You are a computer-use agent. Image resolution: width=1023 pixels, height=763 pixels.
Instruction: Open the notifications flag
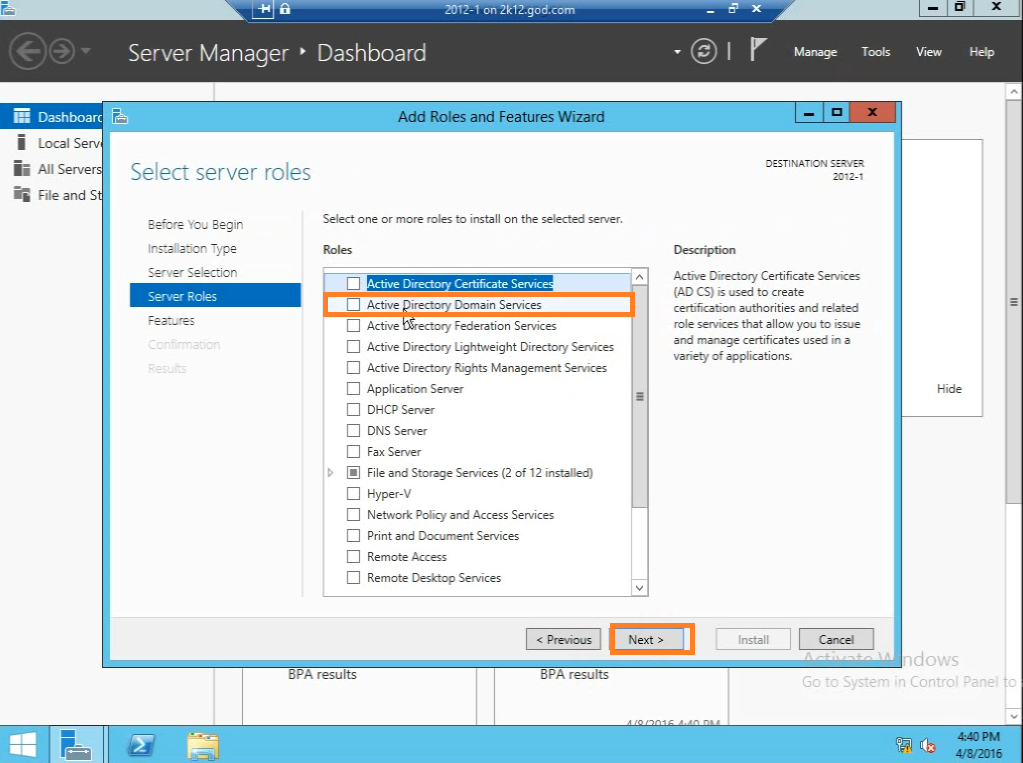(x=757, y=50)
